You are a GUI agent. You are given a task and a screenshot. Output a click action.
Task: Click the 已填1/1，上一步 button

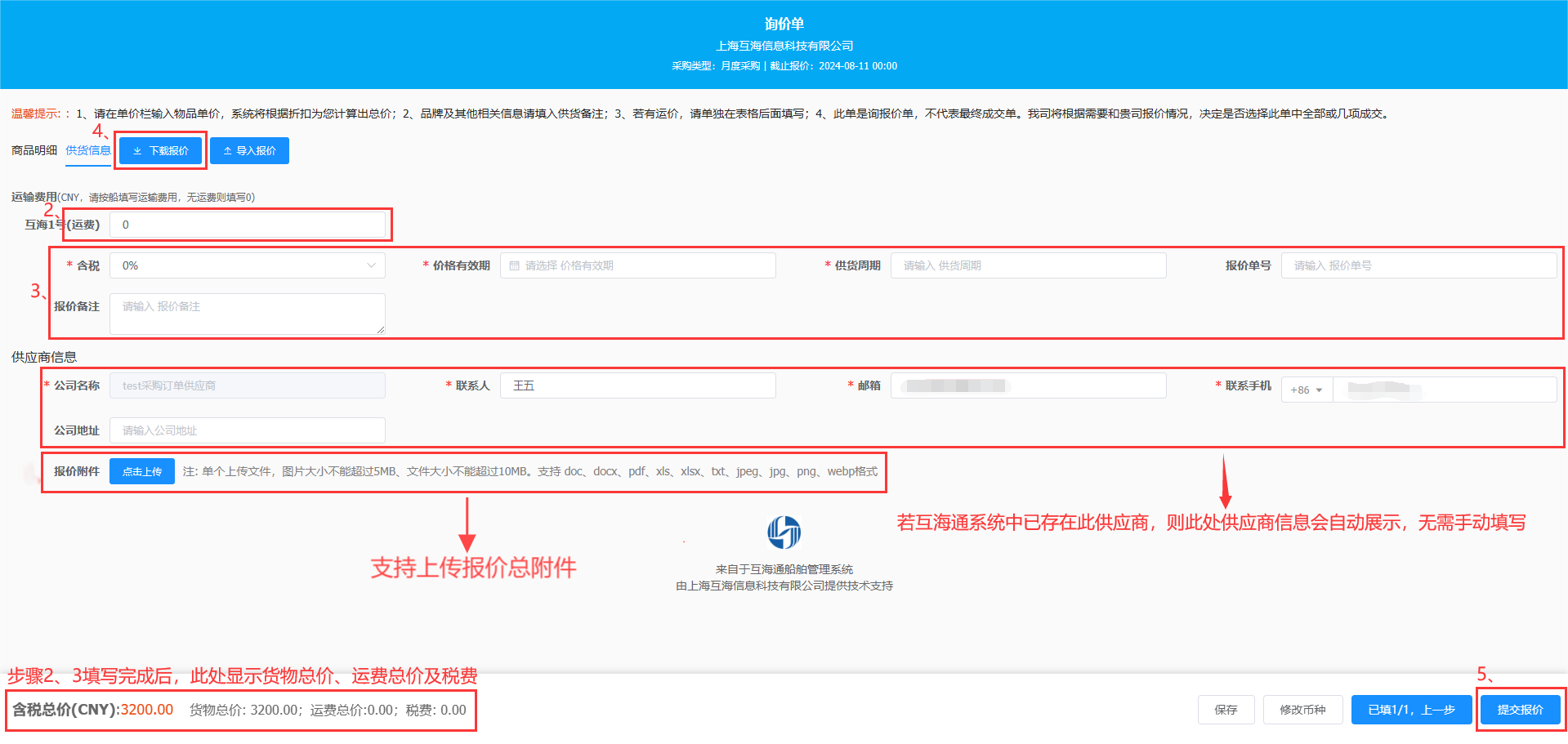(x=1411, y=710)
